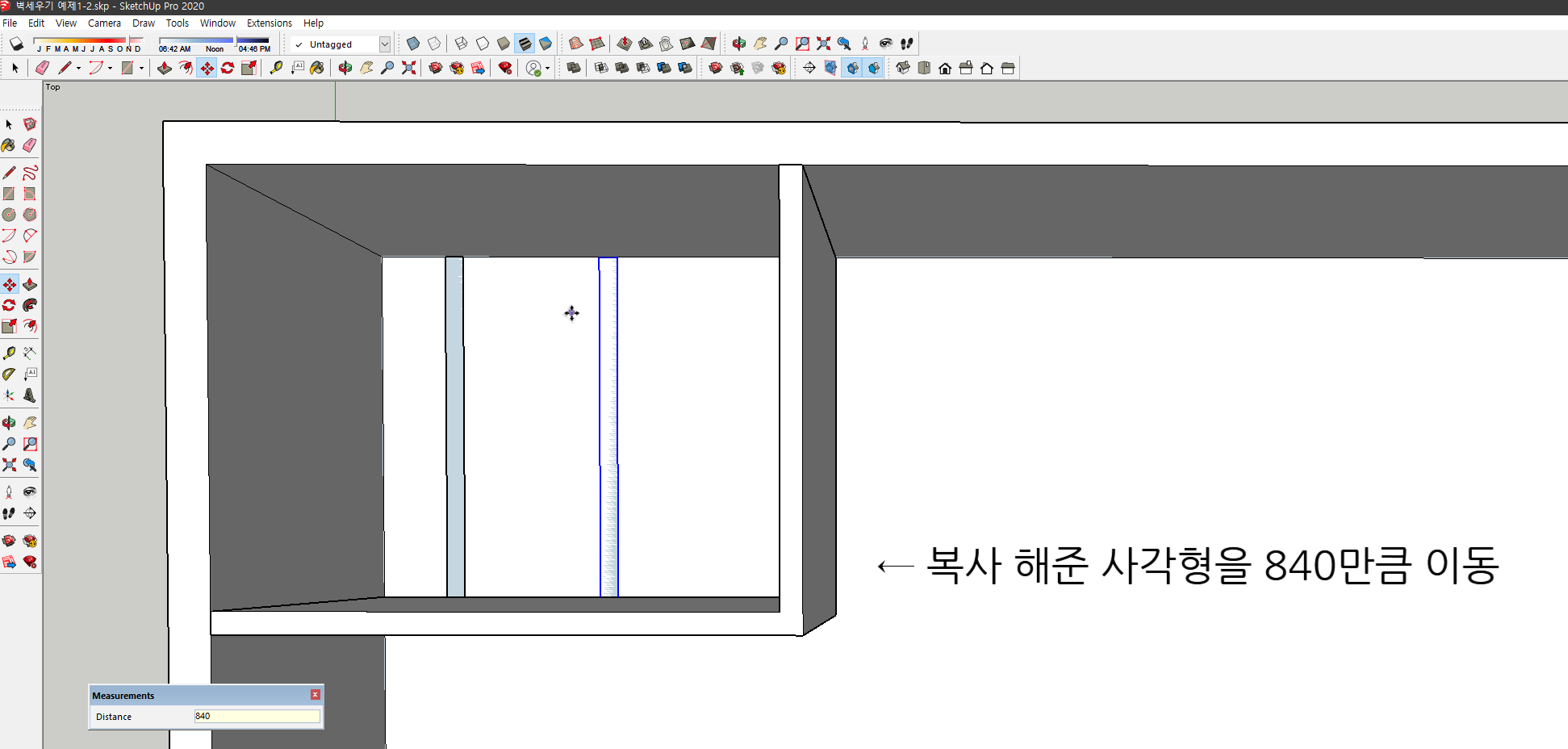
Task: Select the Paint Bucket tool
Action: coord(317,68)
